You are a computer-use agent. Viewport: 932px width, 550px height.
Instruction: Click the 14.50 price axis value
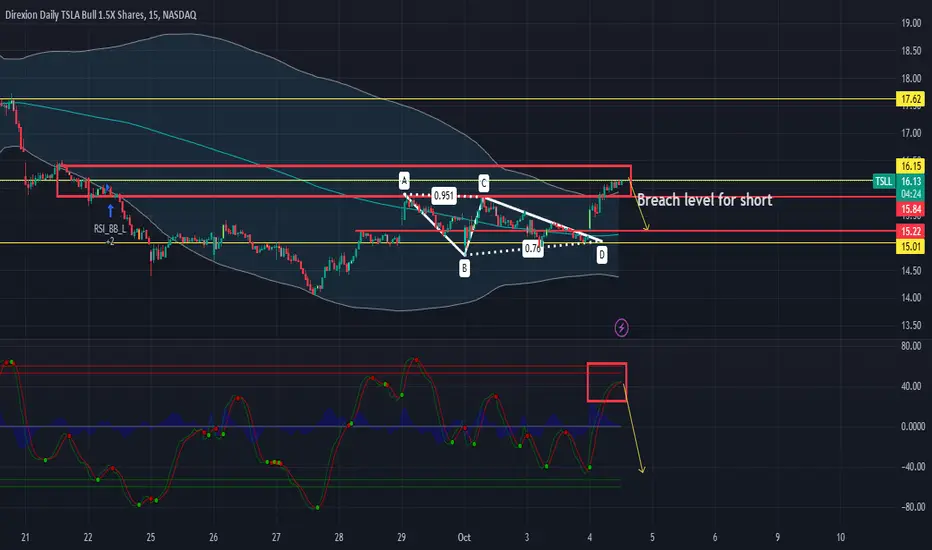point(911,271)
